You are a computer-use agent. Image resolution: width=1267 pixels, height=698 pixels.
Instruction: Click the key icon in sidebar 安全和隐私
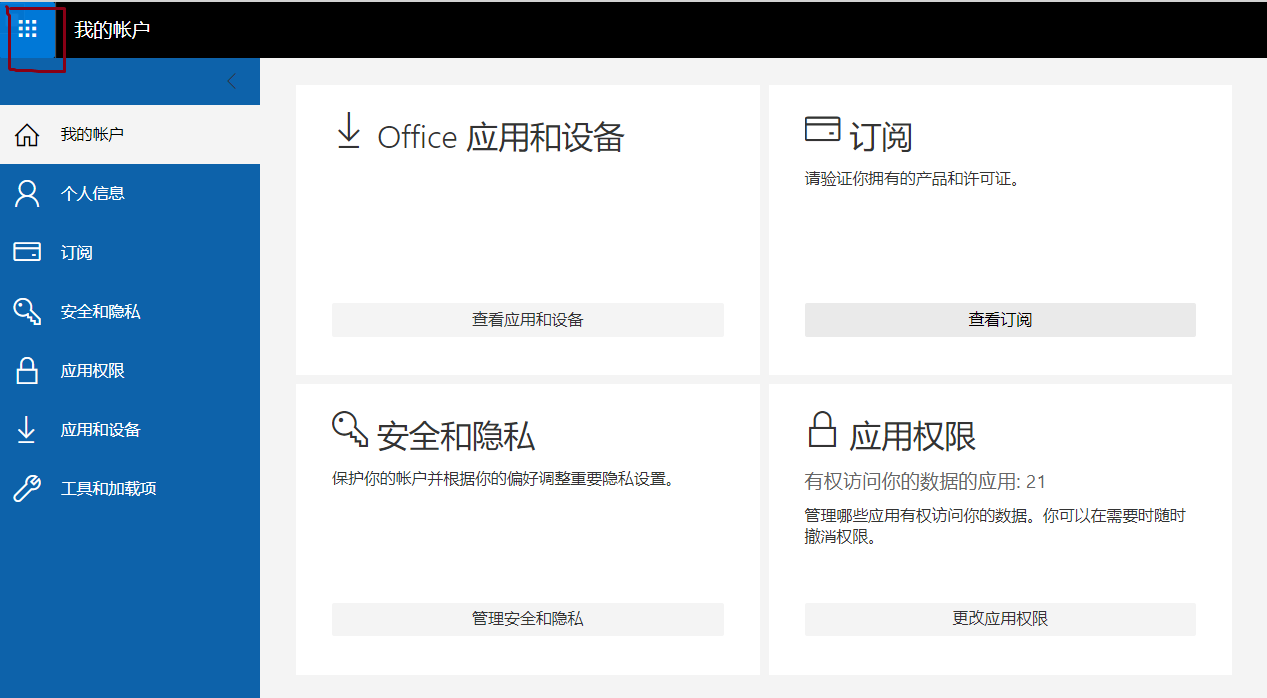[x=27, y=311]
